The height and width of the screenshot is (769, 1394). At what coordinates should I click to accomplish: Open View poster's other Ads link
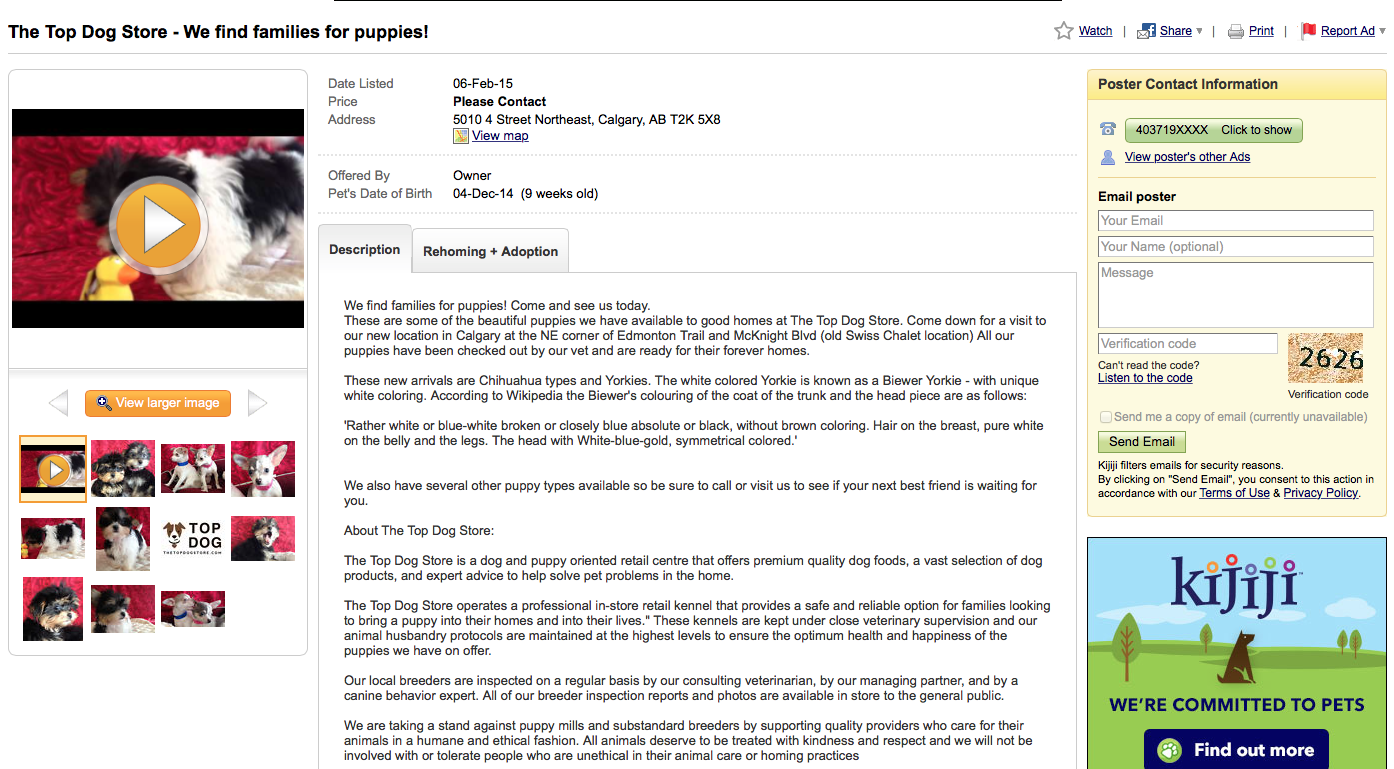pyautogui.click(x=1187, y=157)
